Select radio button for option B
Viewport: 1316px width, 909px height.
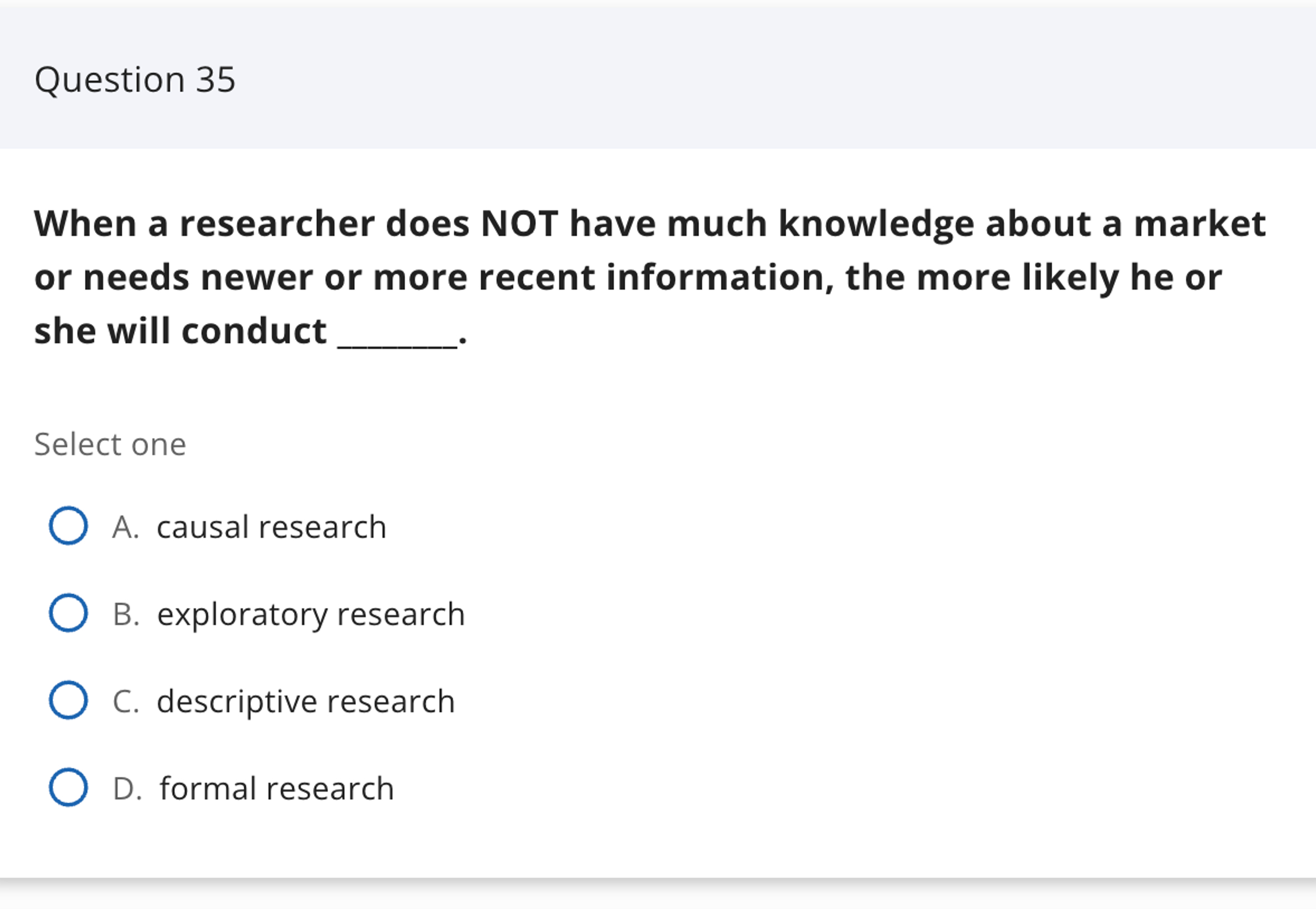[68, 613]
